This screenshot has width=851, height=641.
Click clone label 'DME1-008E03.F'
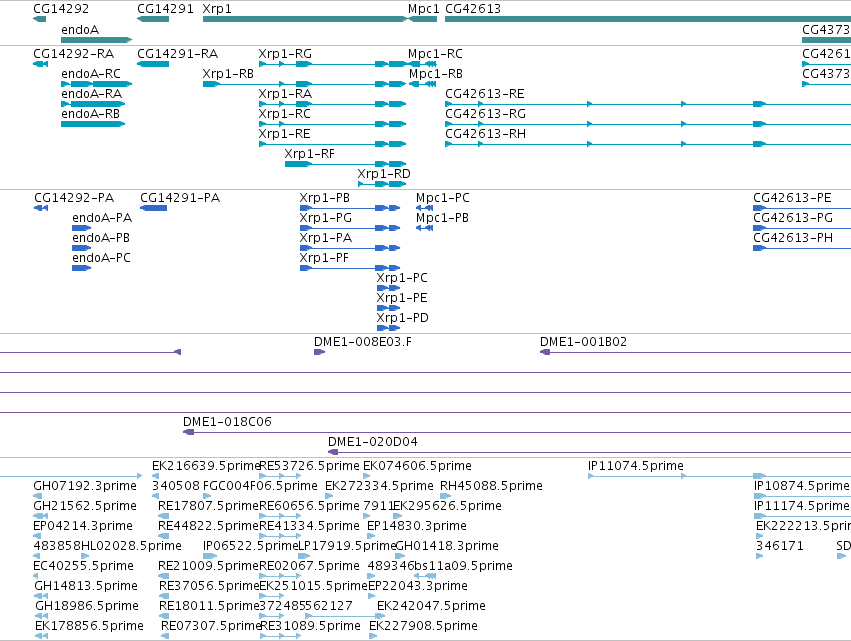pos(363,342)
